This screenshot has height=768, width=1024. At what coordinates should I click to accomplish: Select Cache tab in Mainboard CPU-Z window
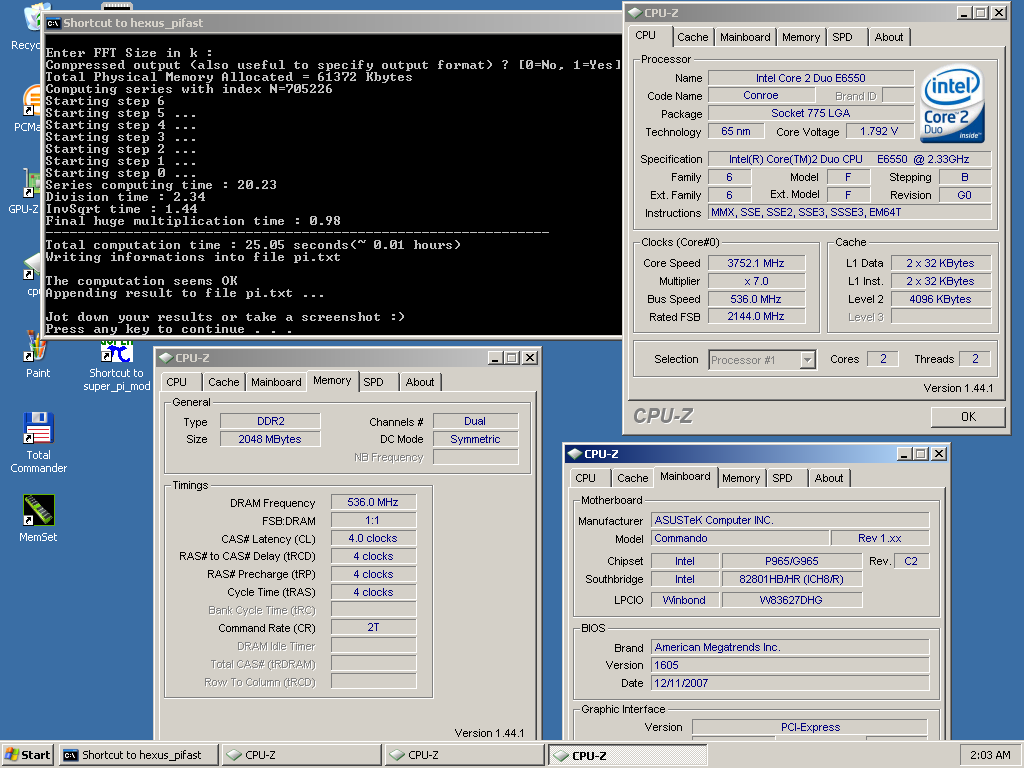coord(632,478)
